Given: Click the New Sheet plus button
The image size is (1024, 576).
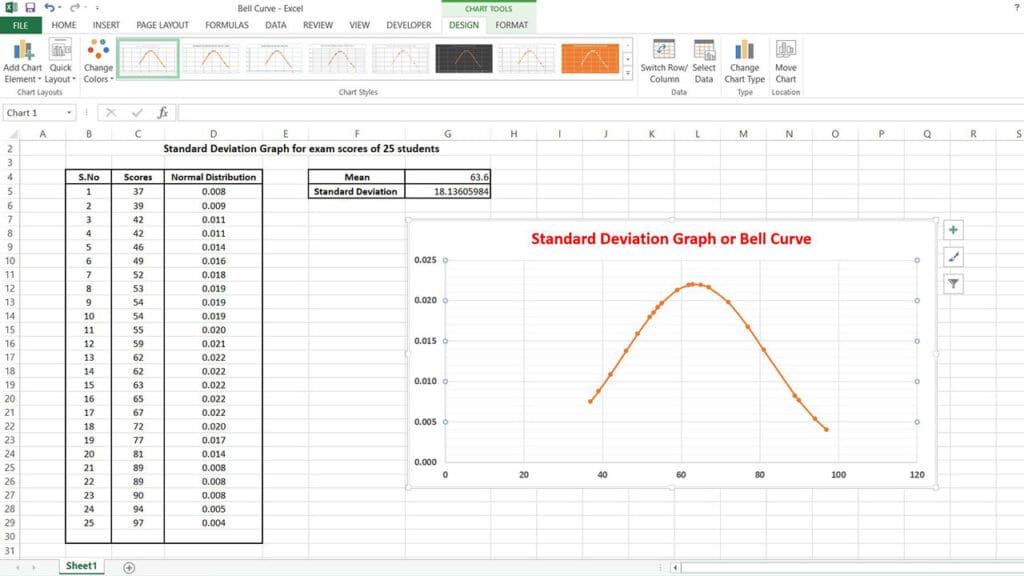Looking at the screenshot, I should [x=128, y=565].
